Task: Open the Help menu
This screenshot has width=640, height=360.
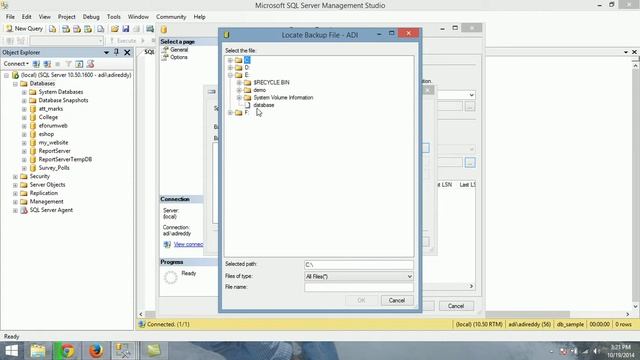Action: 199,17
